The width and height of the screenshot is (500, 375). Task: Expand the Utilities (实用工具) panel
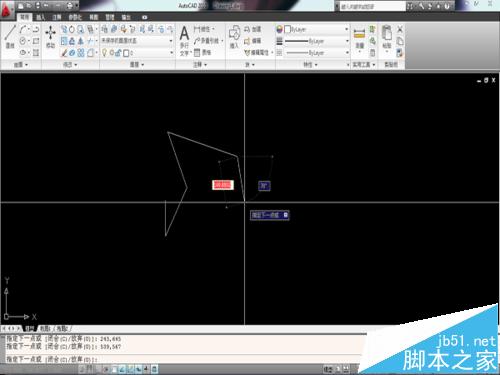(364, 65)
